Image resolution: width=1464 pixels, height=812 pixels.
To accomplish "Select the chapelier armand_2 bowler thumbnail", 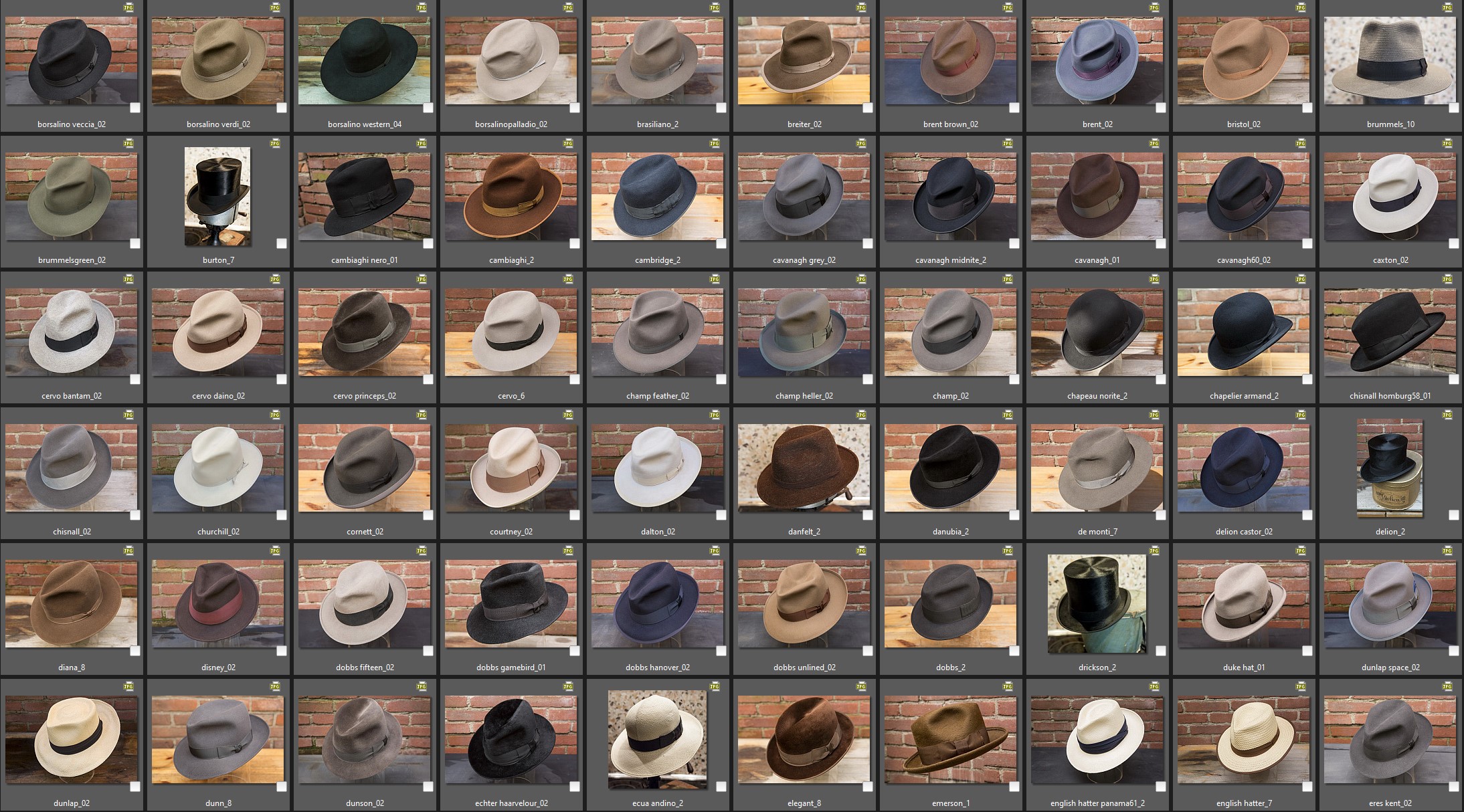I will coord(1243,332).
